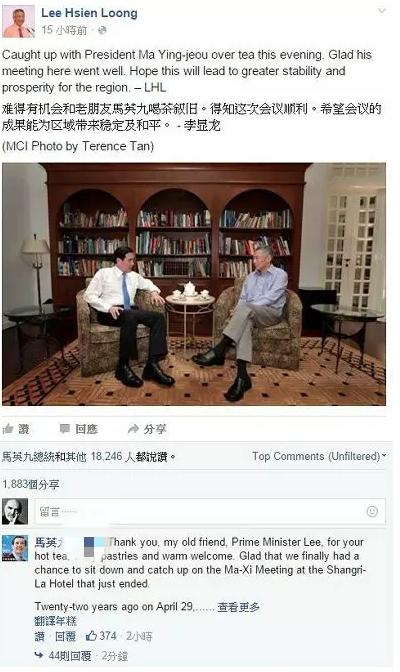The width and height of the screenshot is (400, 672).
Task: Open the Top Comments (Unfiltered) dropdown
Action: [319, 456]
